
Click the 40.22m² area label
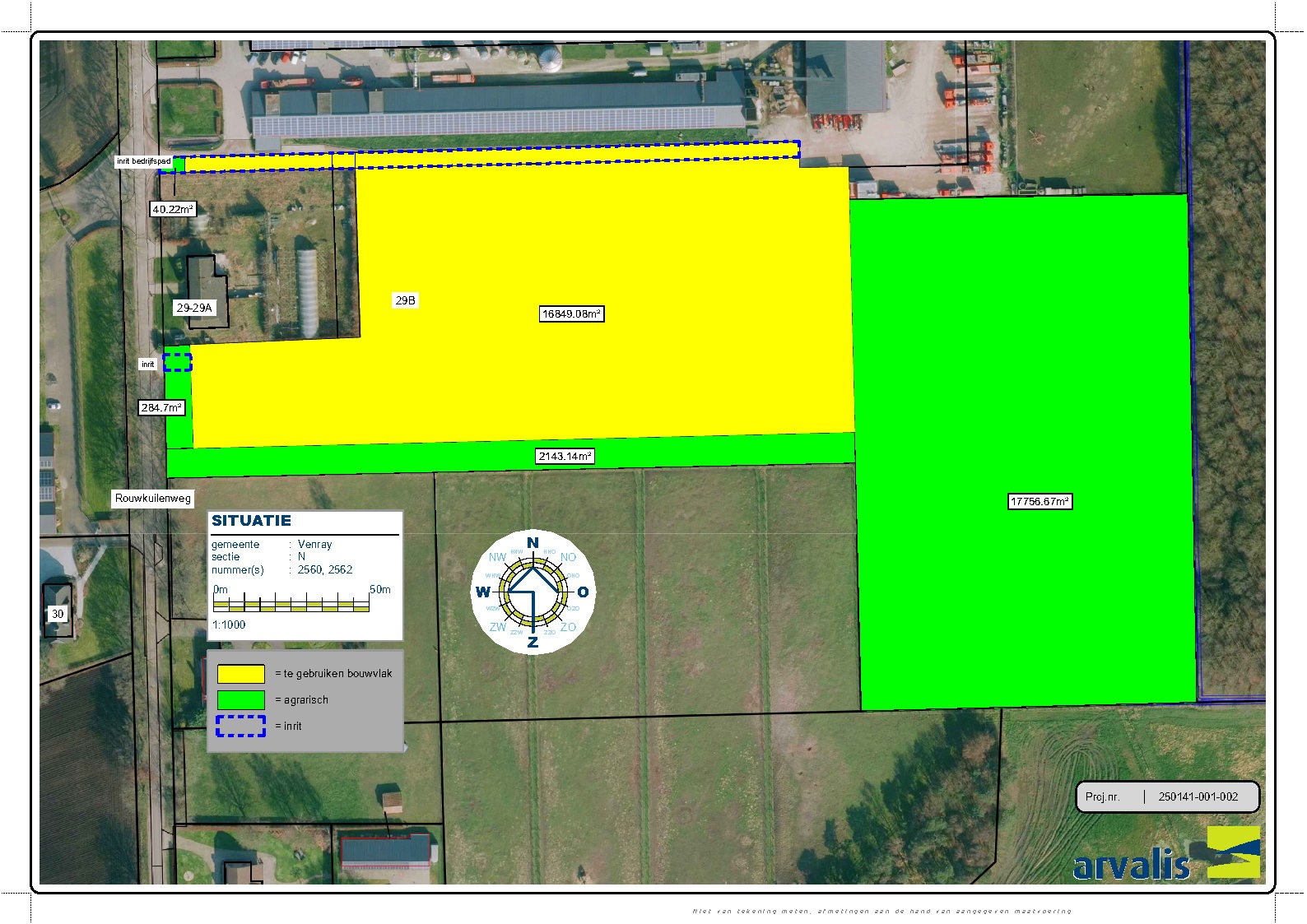(173, 209)
